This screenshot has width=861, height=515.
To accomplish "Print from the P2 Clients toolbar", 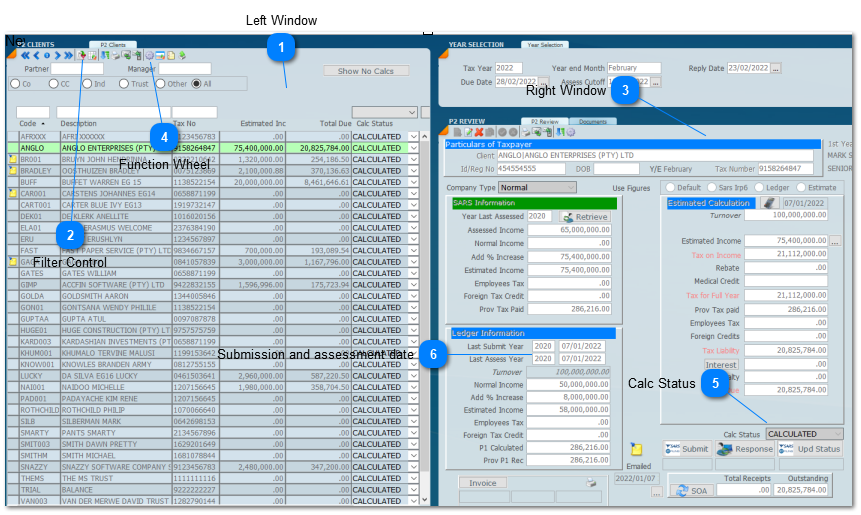I will [x=115, y=55].
